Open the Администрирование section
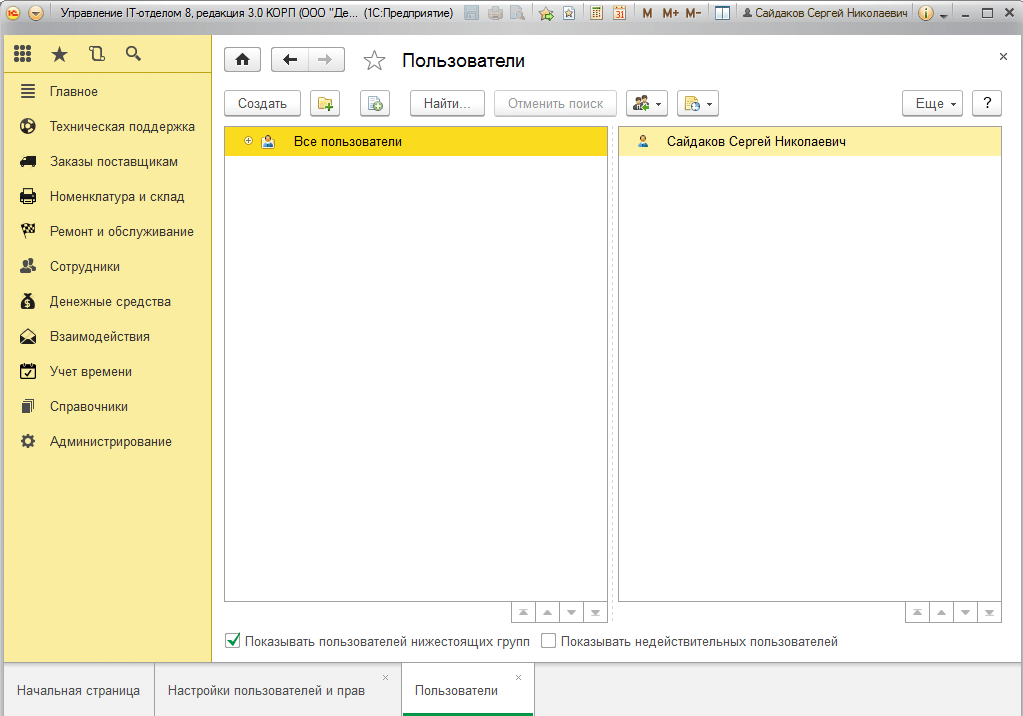 click(108, 442)
